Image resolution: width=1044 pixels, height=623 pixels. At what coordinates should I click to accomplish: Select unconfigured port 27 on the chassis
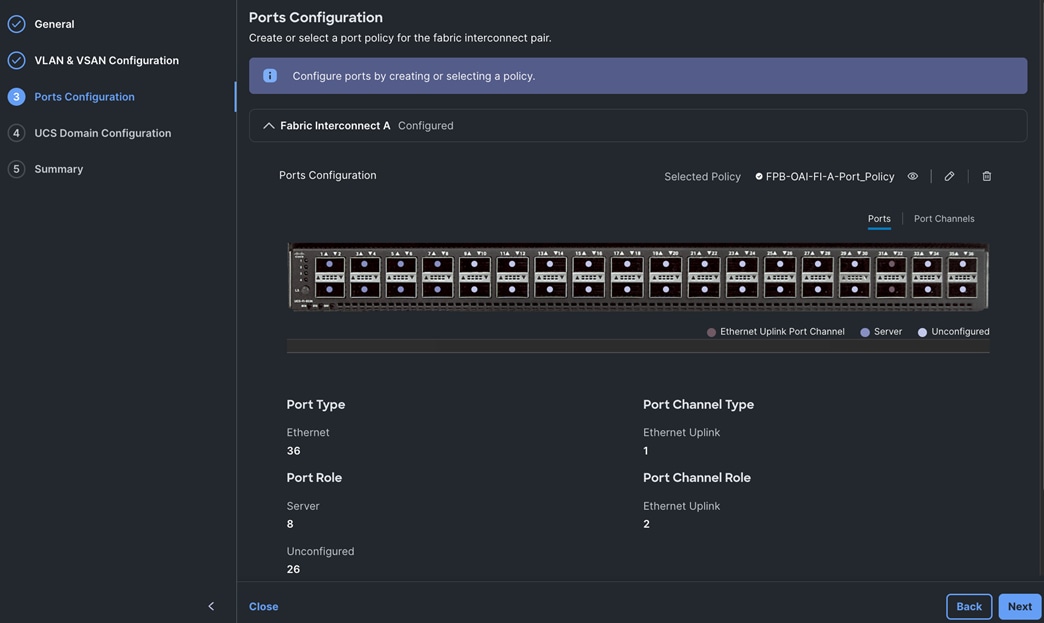tap(818, 264)
